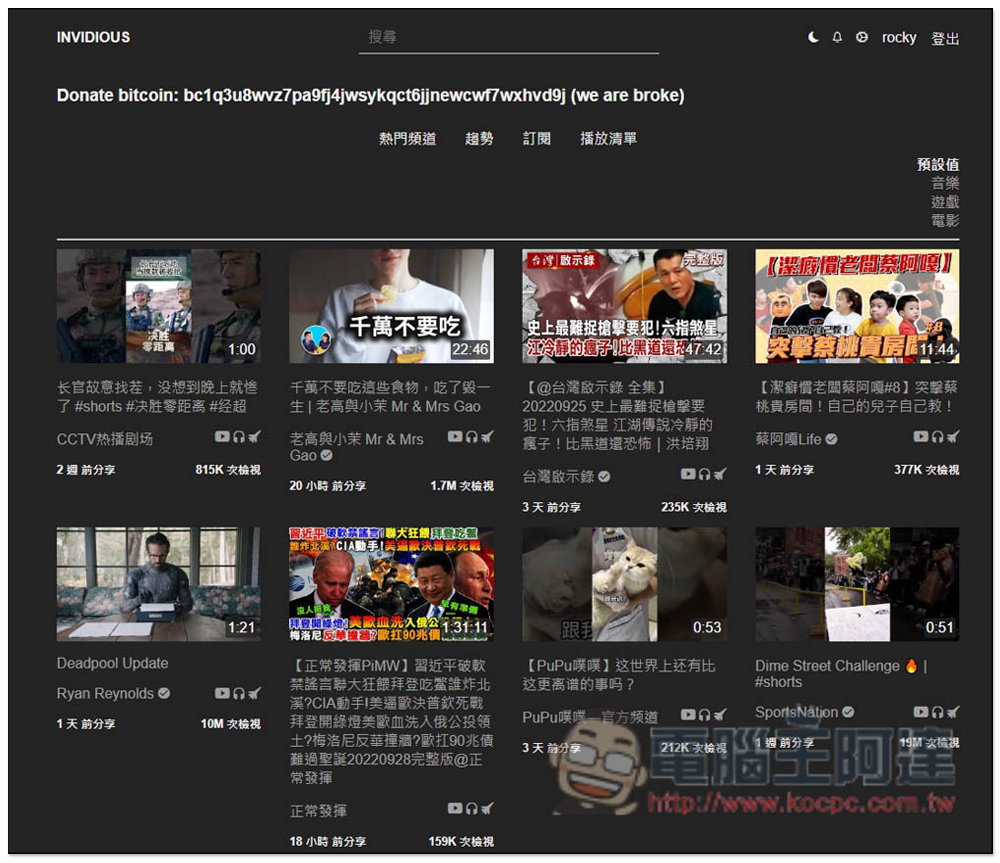This screenshot has height=863, width=1000.
Task: Listen audio-only for 台灣啟示錄 video
Action: [704, 474]
